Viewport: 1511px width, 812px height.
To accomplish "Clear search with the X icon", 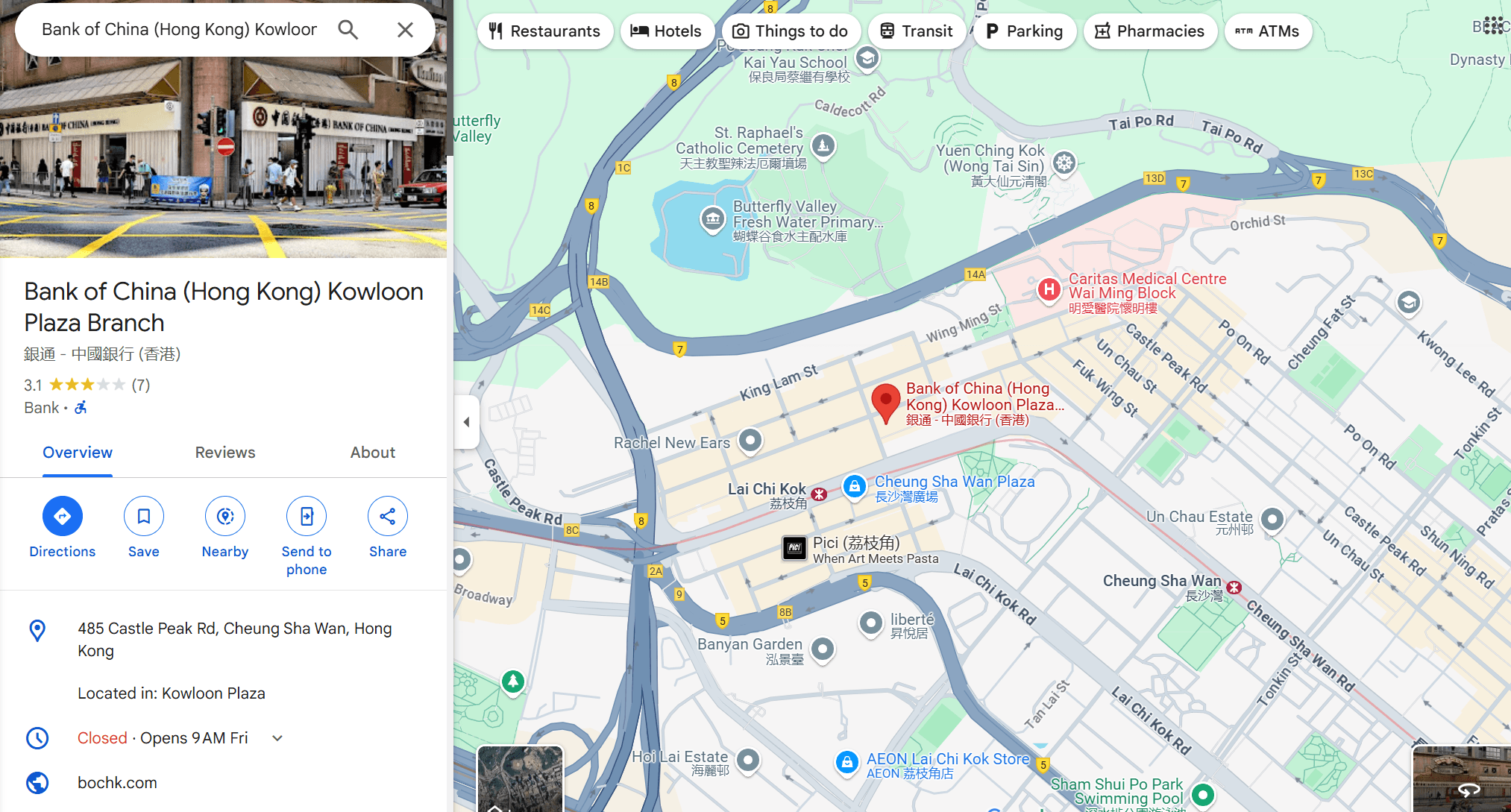I will click(x=405, y=30).
